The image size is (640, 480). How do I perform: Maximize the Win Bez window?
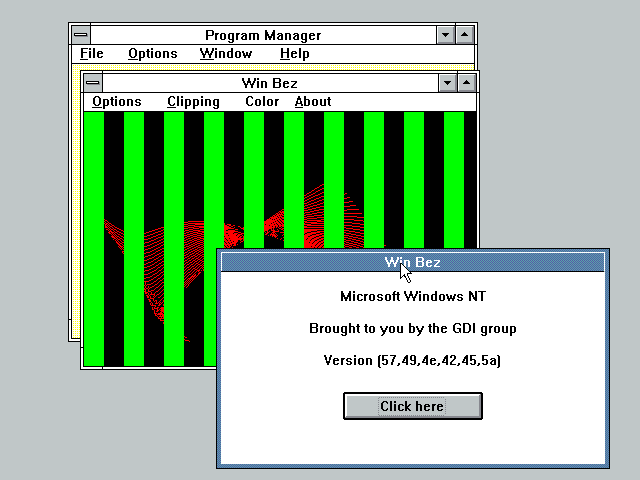467,83
